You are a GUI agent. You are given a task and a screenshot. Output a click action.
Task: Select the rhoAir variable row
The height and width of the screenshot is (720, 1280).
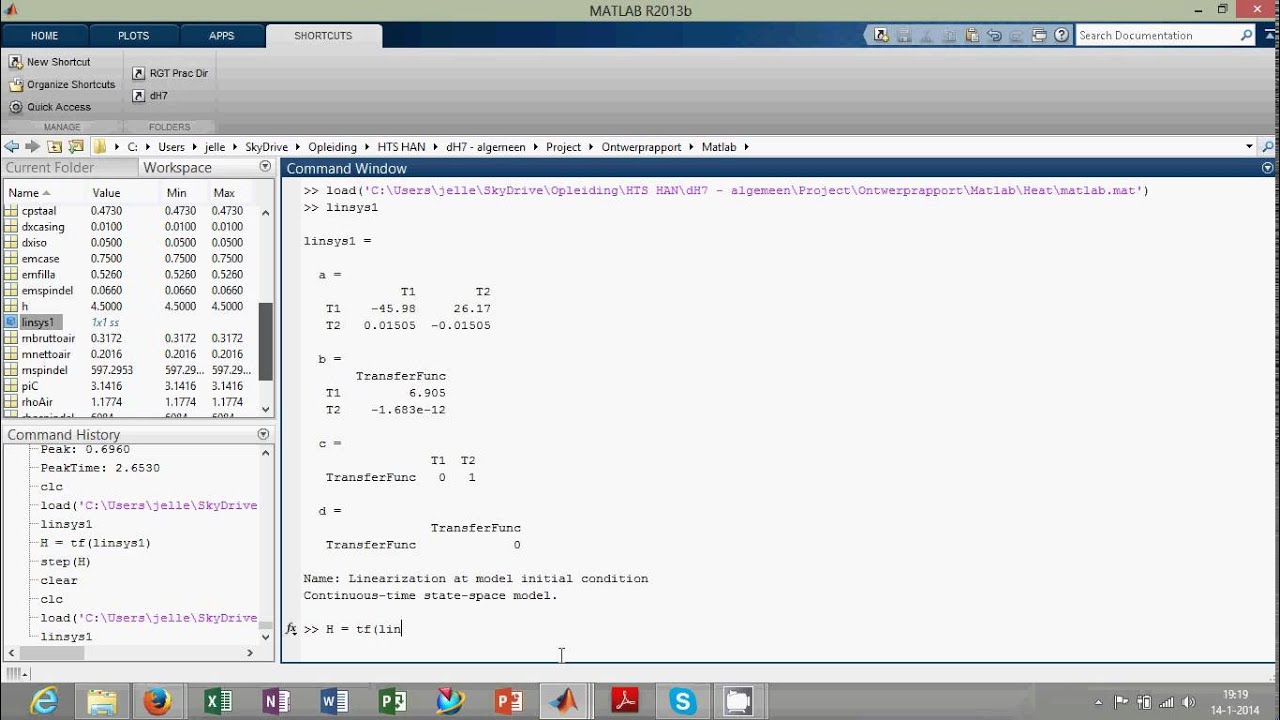pos(130,402)
